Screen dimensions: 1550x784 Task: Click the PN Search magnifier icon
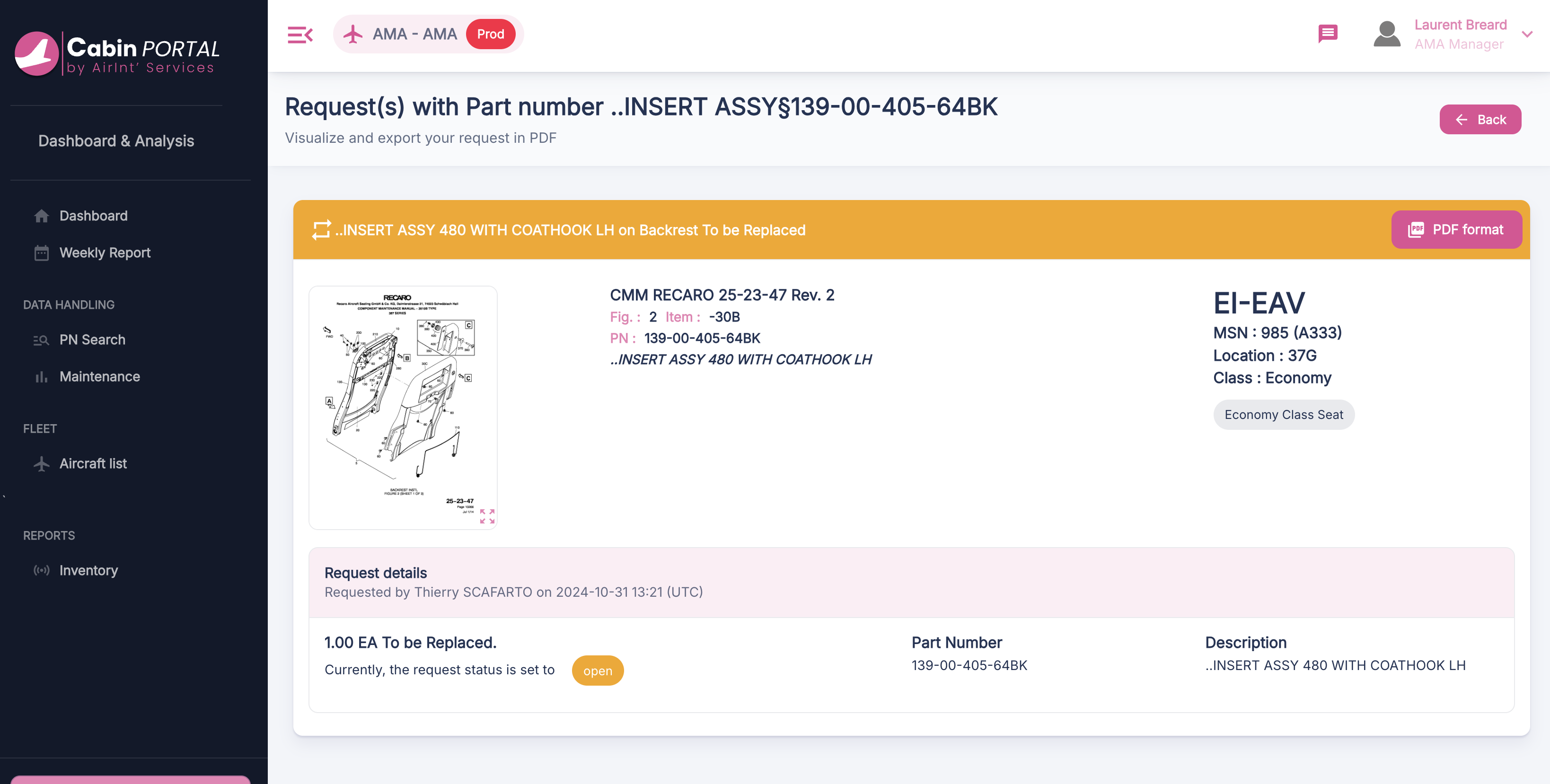(41, 340)
